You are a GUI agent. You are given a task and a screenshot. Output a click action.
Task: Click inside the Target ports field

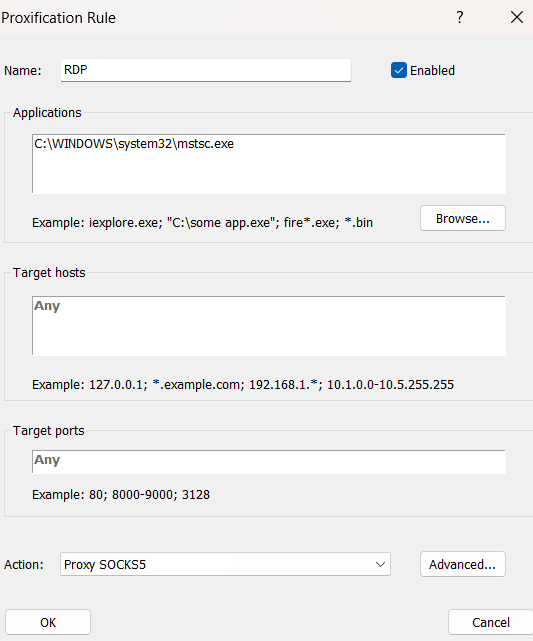(269, 462)
